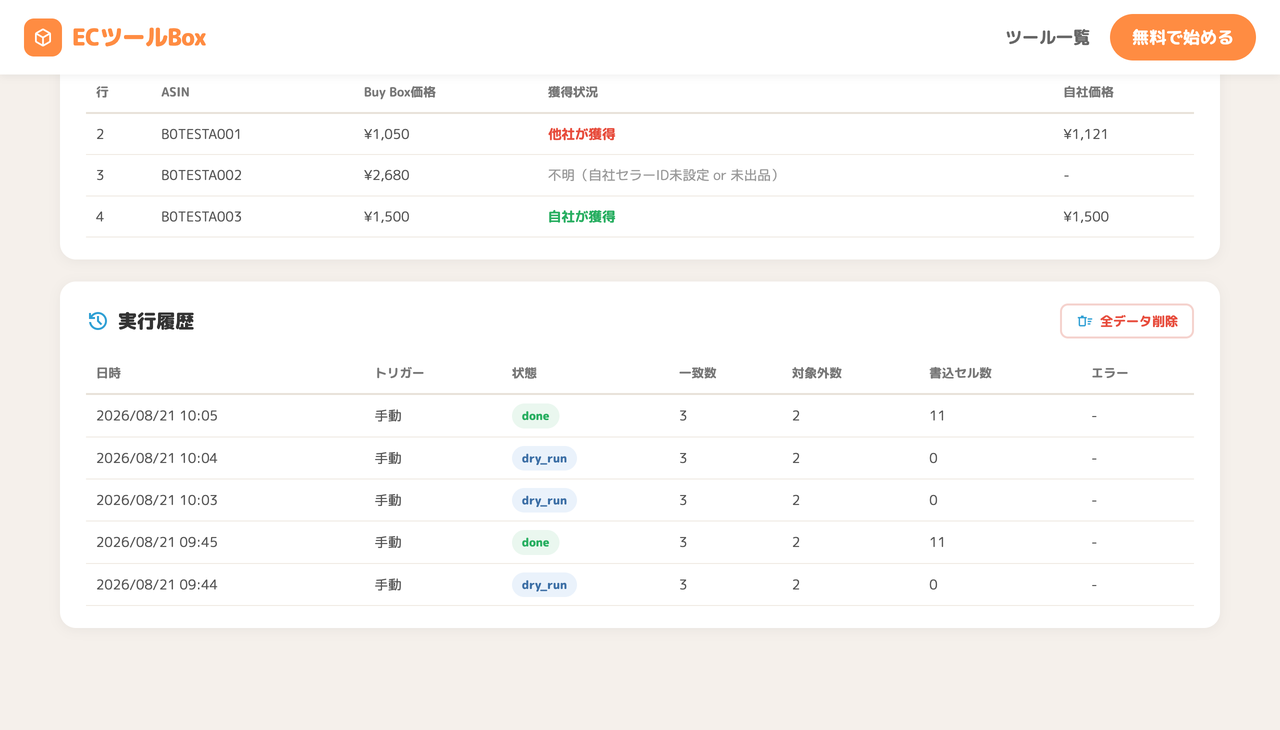Image resolution: width=1280 pixels, height=730 pixels.
Task: Click Buy Box price ¥1,050
Action: 386,134
